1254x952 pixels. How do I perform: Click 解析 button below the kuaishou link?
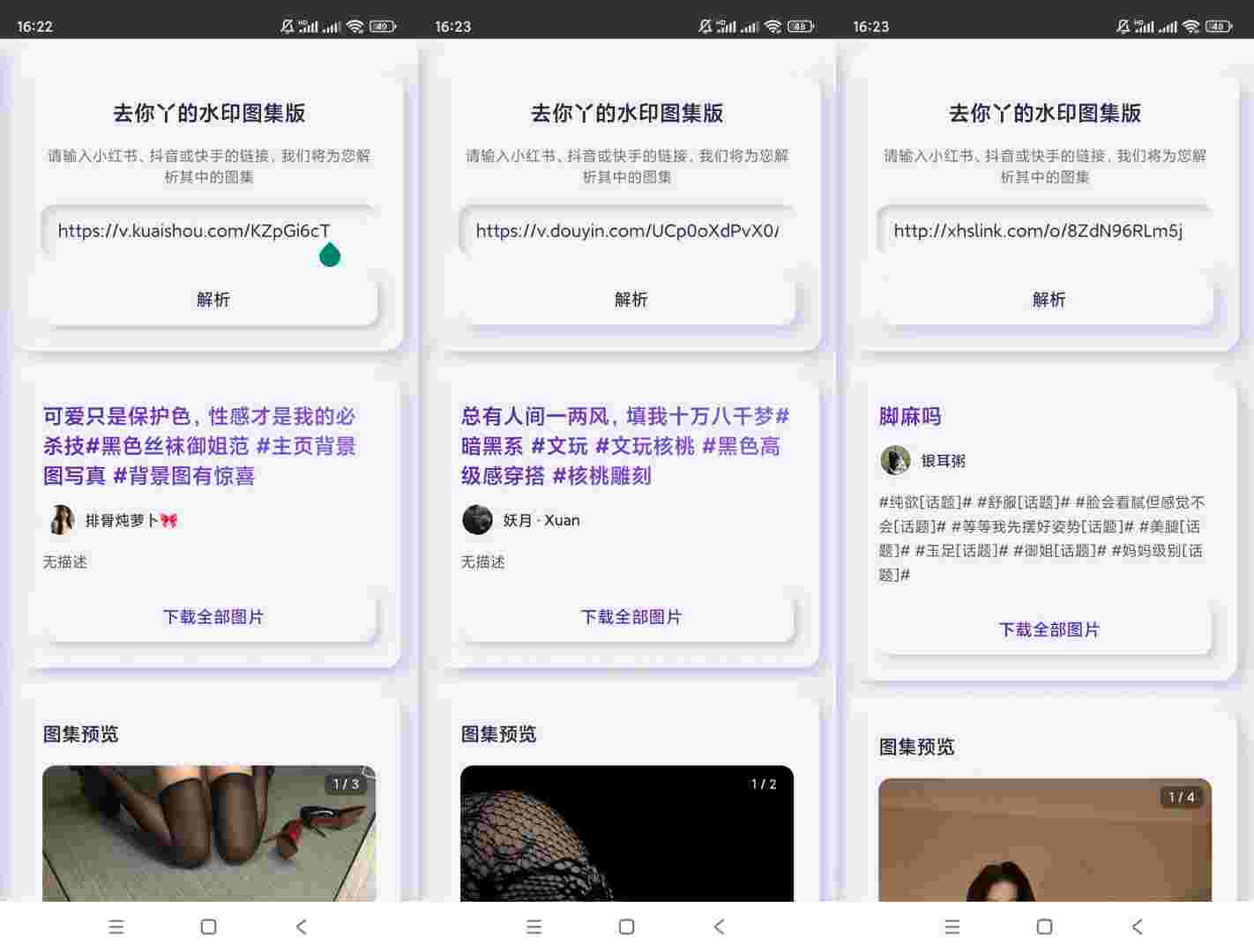212,300
